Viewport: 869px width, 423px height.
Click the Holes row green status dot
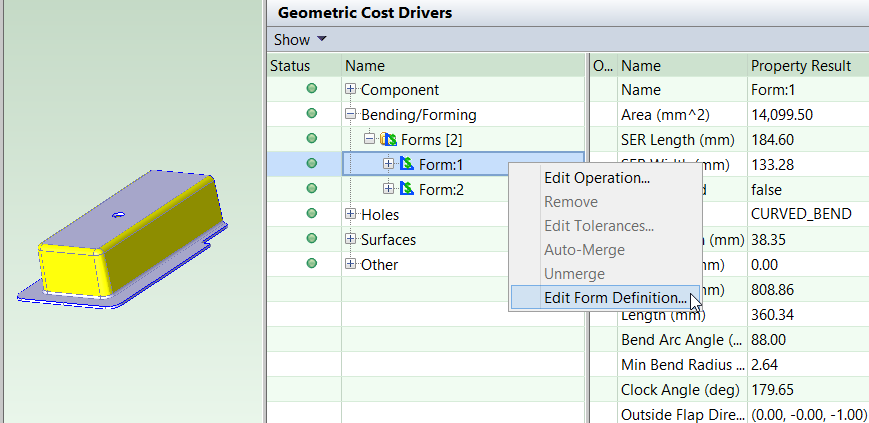pos(311,214)
